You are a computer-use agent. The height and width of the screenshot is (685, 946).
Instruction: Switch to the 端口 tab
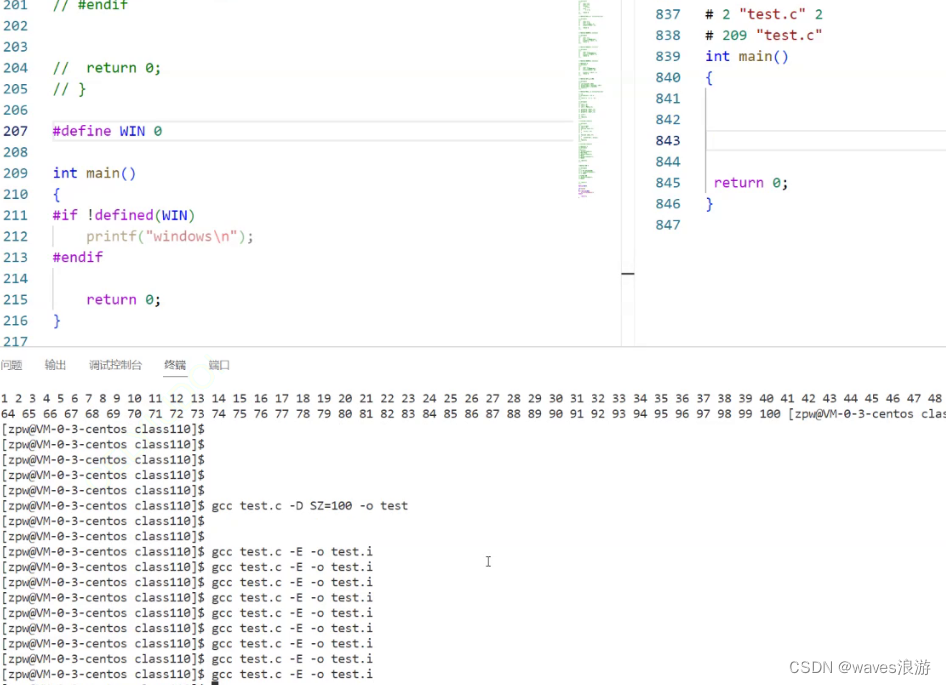point(219,365)
